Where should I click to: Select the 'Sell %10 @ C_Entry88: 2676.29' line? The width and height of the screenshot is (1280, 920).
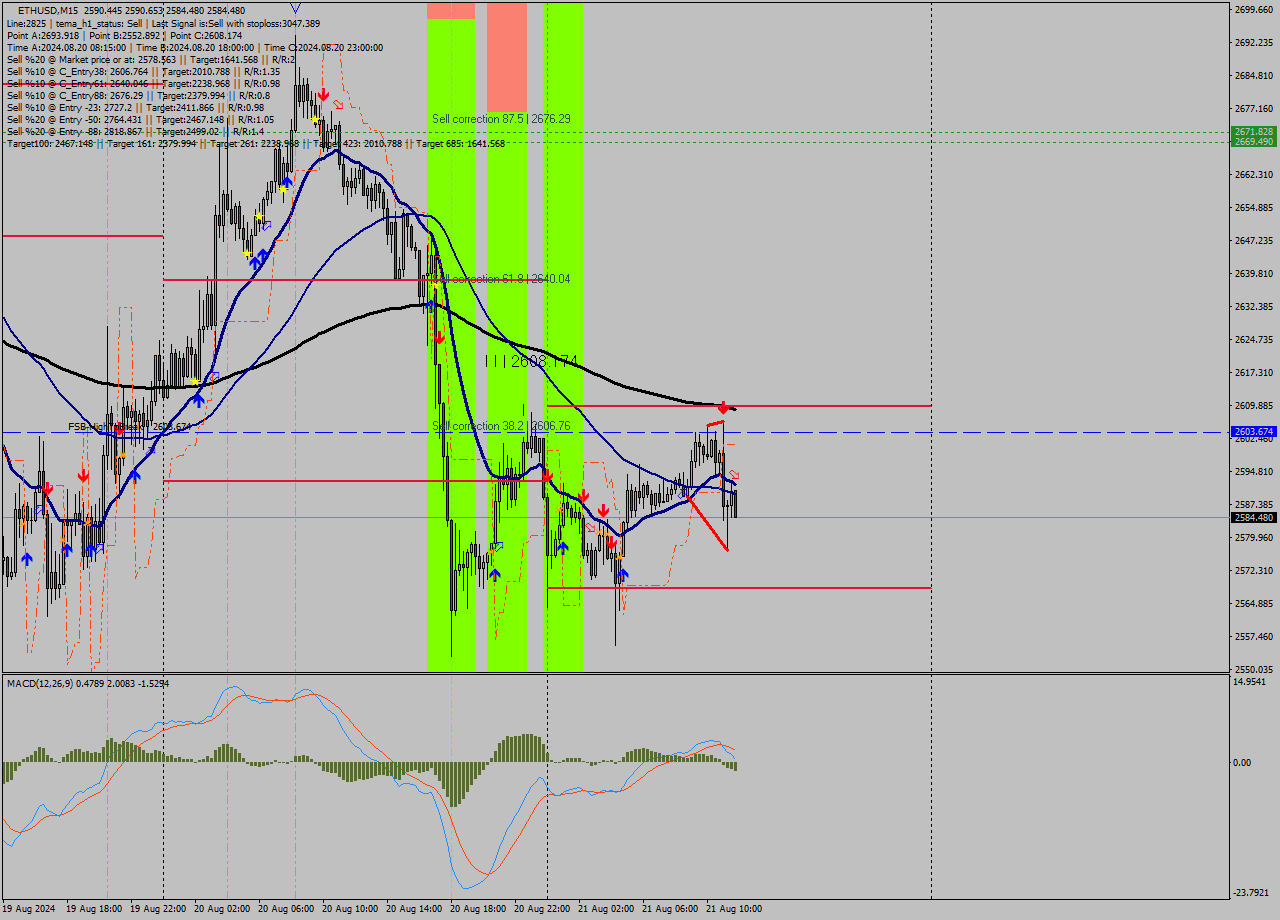point(138,95)
